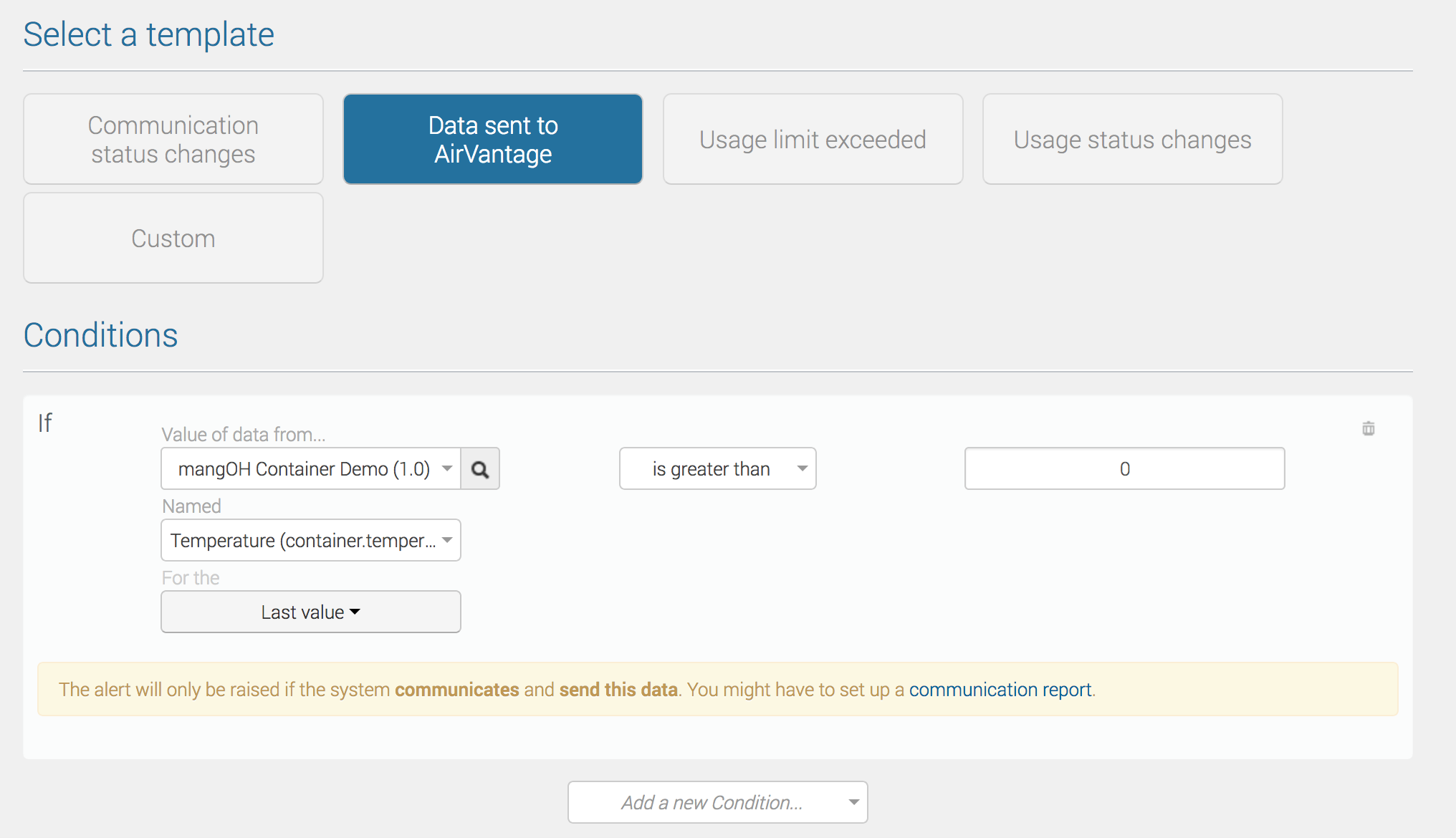Open the Temperature data name dropdown

(311, 541)
